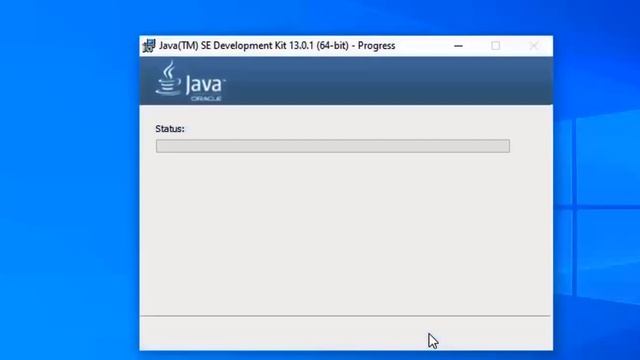Click the Java Oracle logo in banner
The height and width of the screenshot is (360, 640).
[190, 81]
